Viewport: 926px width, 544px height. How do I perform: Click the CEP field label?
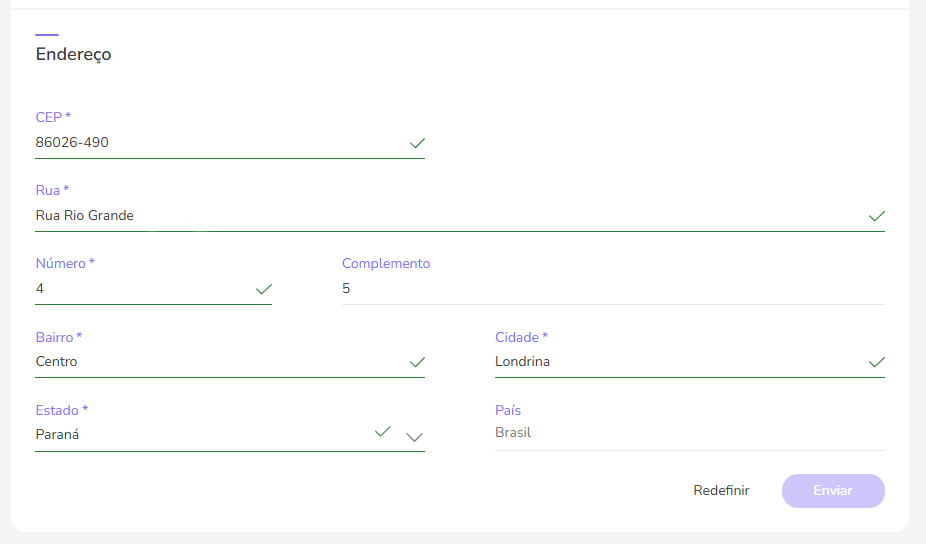53,118
